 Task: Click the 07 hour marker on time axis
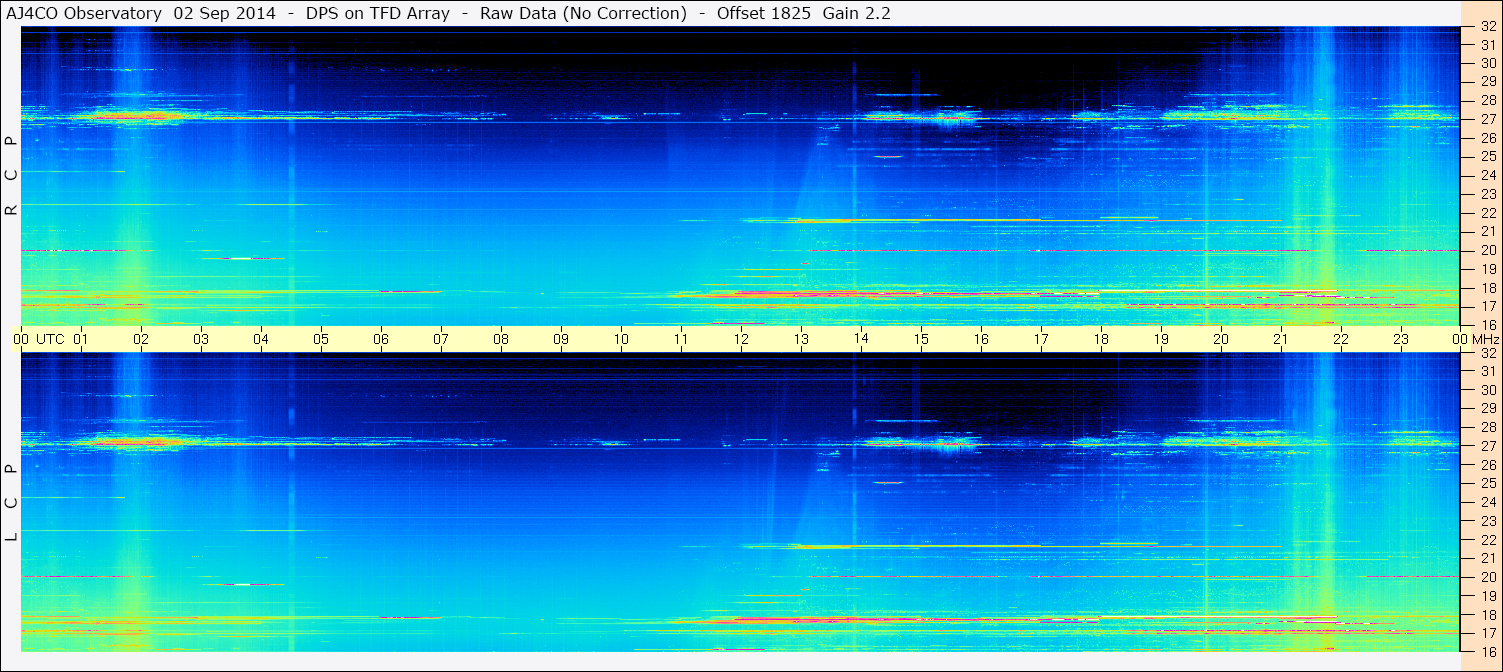(x=441, y=339)
